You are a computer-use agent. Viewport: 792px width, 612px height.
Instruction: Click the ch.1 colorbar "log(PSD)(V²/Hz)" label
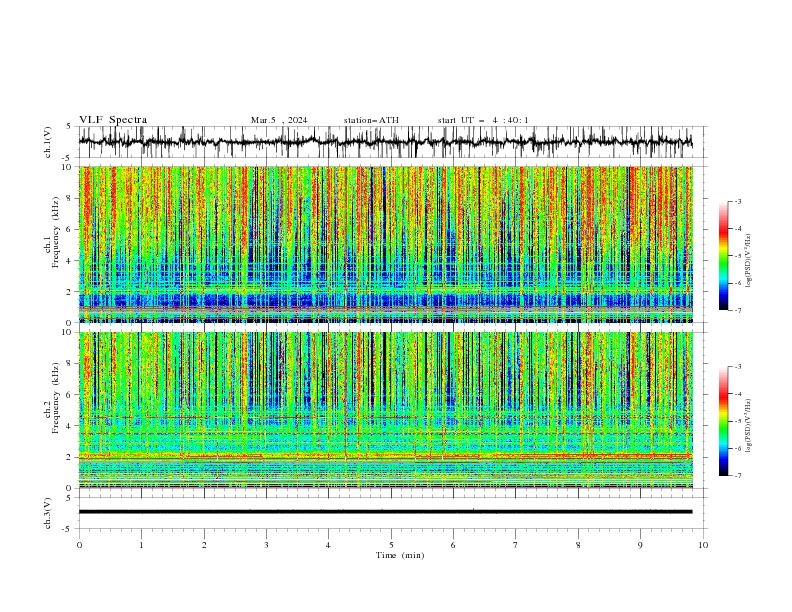(749, 261)
